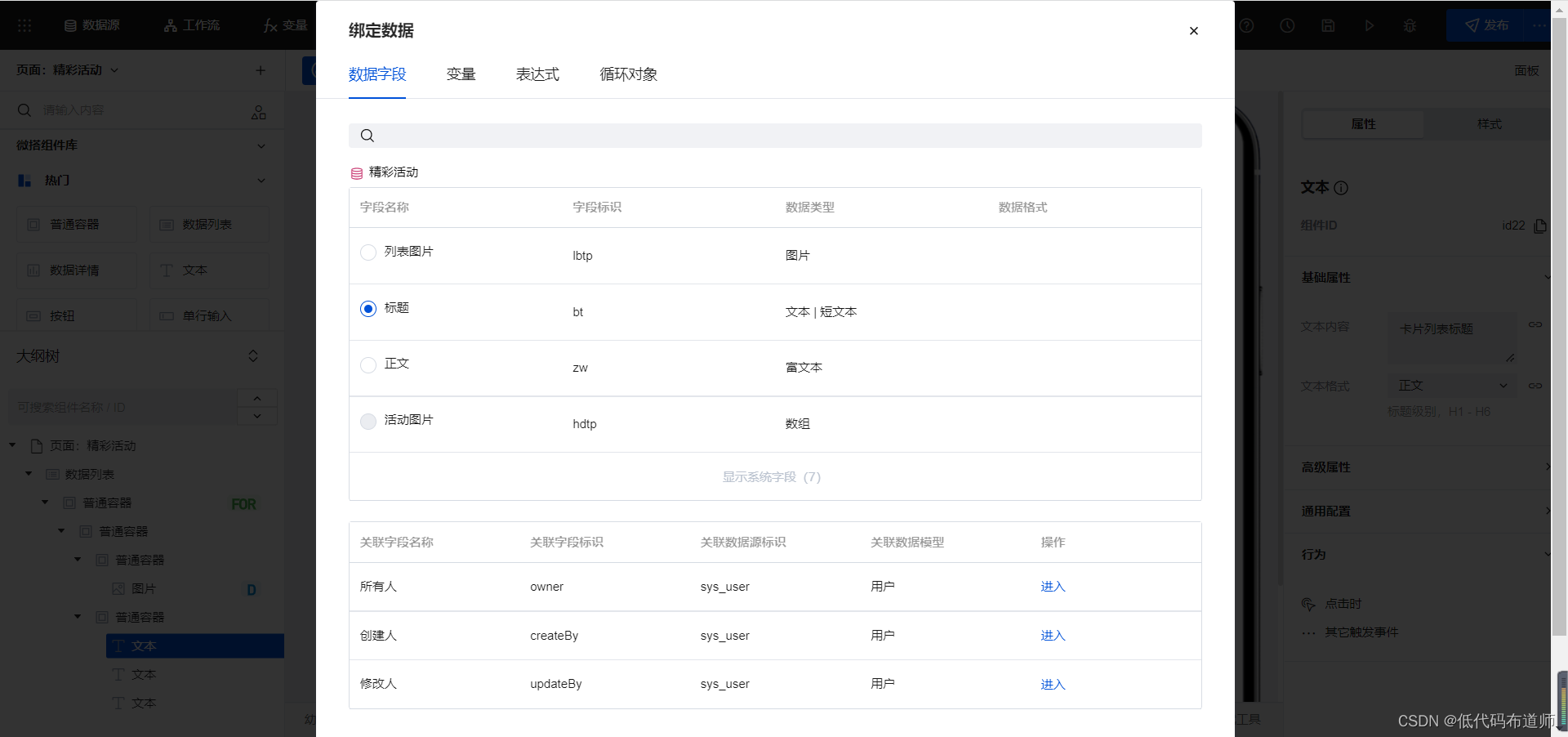Click the component library user icon
The width and height of the screenshot is (1568, 737).
(259, 112)
